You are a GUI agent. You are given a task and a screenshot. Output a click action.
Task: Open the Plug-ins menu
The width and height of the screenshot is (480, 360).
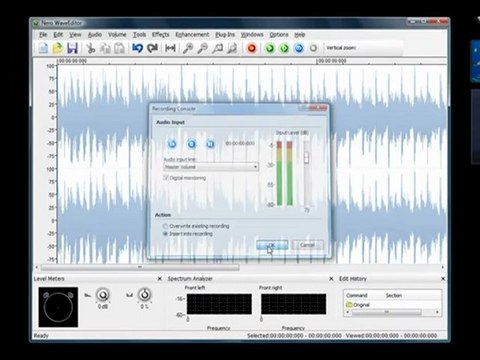225,34
